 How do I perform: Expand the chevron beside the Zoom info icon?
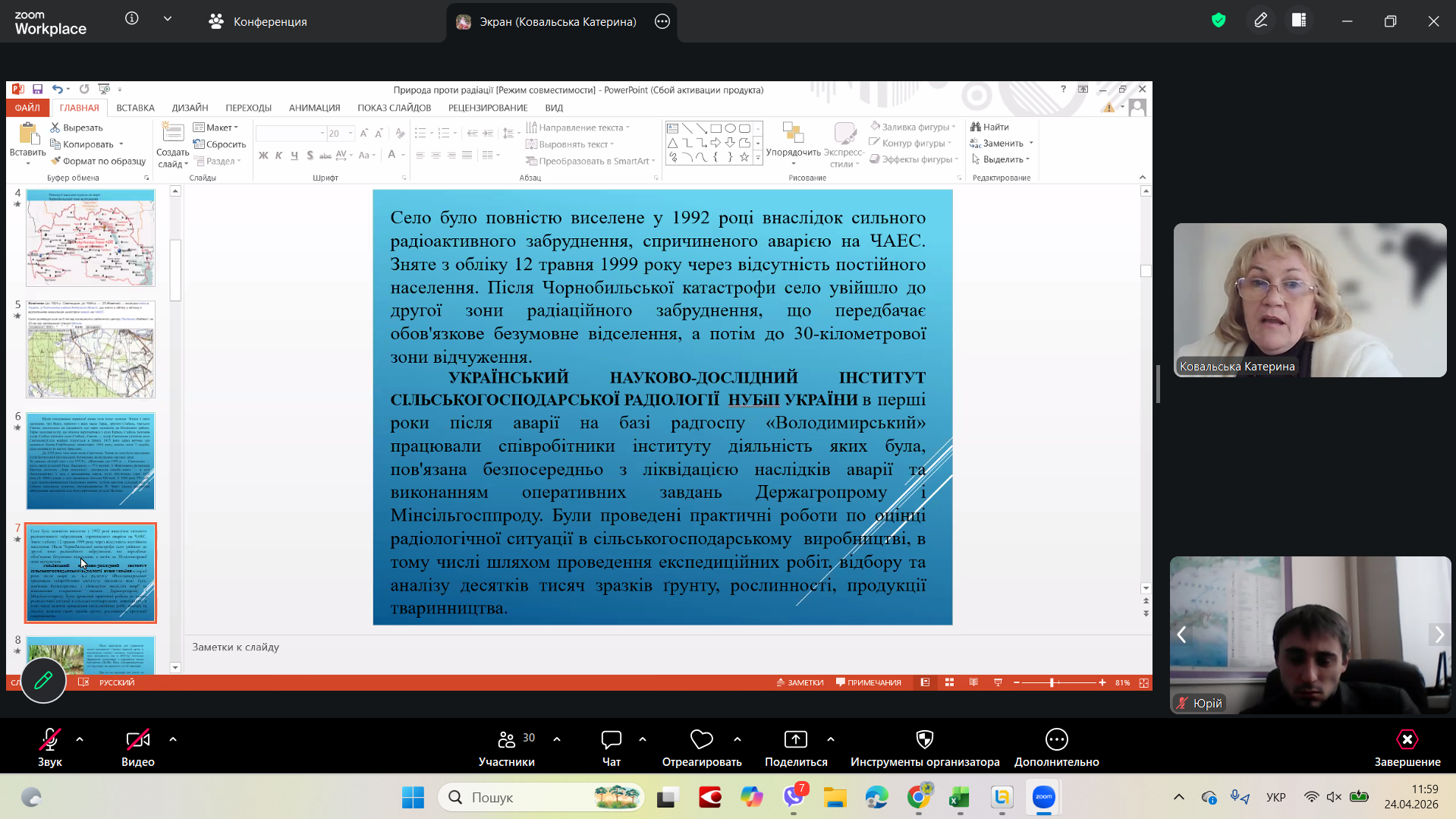pyautogui.click(x=168, y=19)
